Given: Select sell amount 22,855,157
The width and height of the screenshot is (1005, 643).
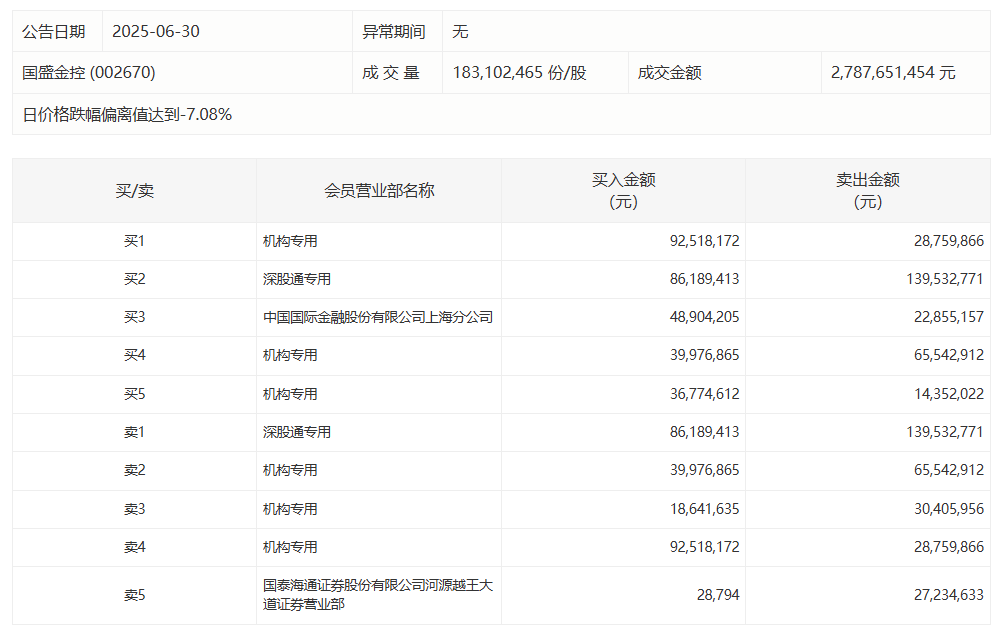Looking at the screenshot, I should (x=949, y=317).
